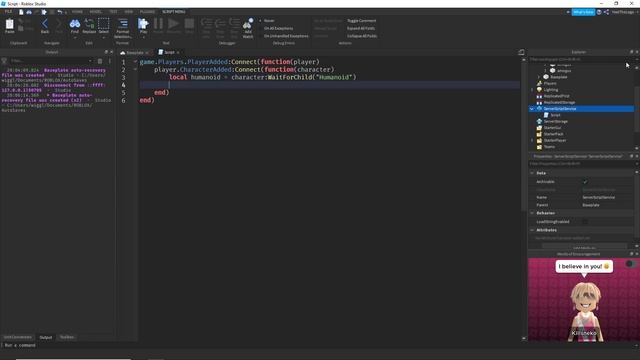This screenshot has width=640, height=360.
Task: Click the Paste clipboard icon
Action: click(x=9, y=25)
